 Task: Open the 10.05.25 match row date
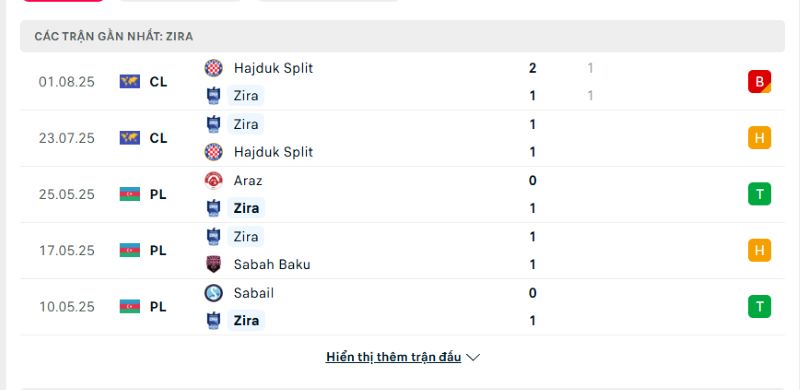click(x=67, y=307)
